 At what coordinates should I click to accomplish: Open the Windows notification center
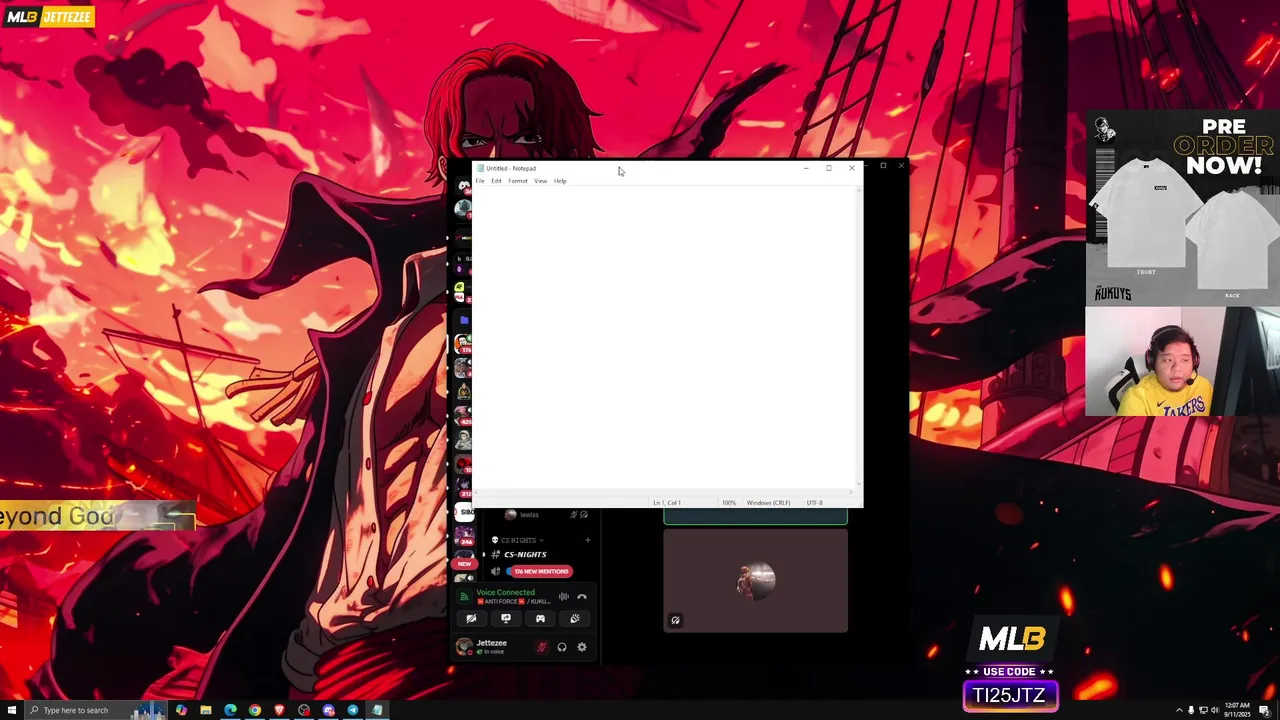pyautogui.click(x=1264, y=710)
